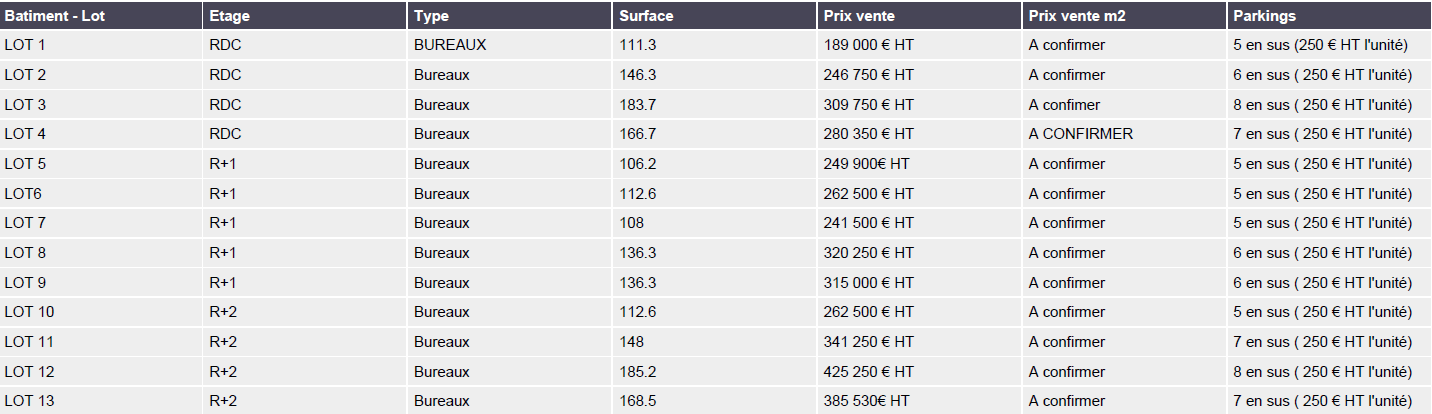Select the 111.3 surface value

tap(638, 45)
